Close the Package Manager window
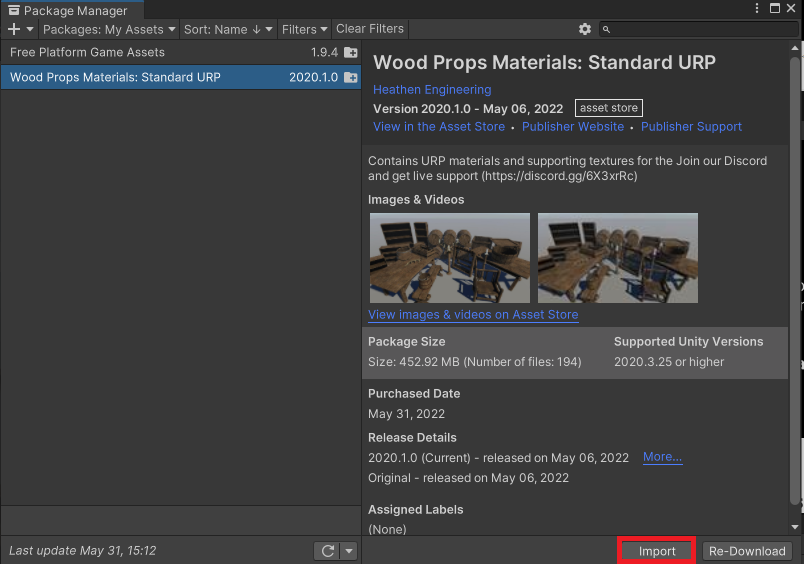 [791, 8]
